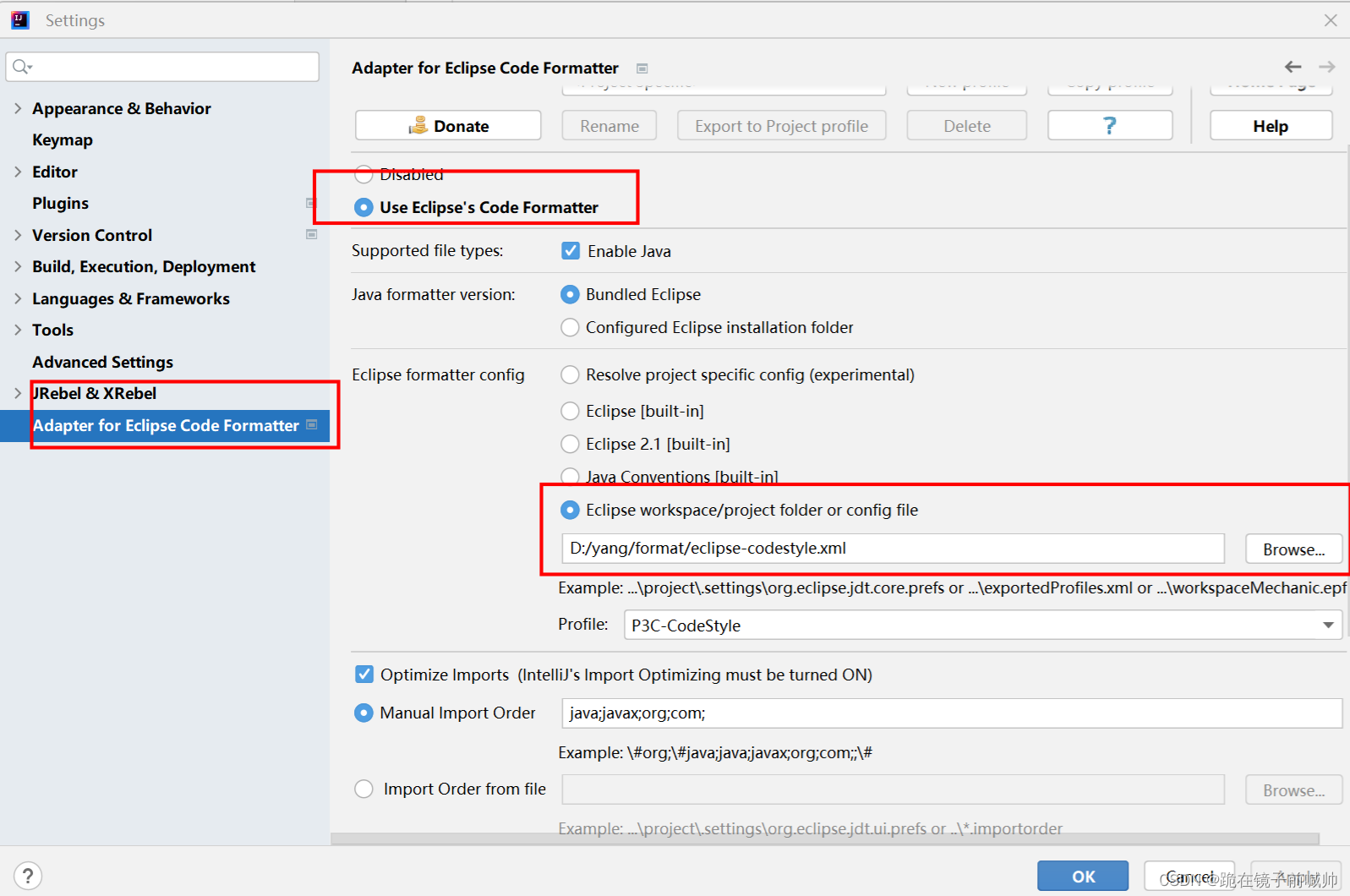Expand Languages & Frameworks node
Viewport: 1350px width, 896px height.
(18, 298)
